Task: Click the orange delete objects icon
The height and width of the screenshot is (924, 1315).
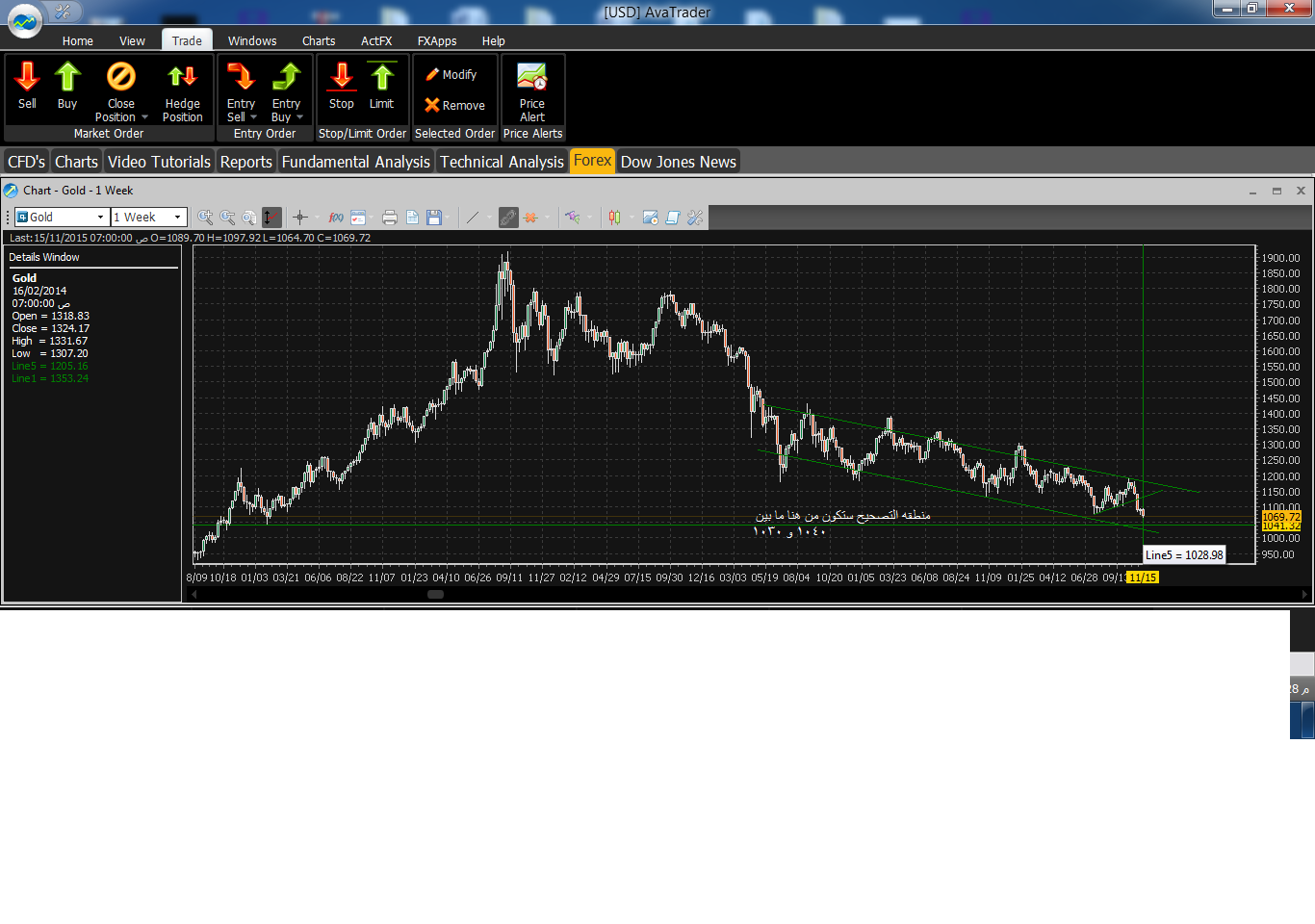Action: pos(530,218)
